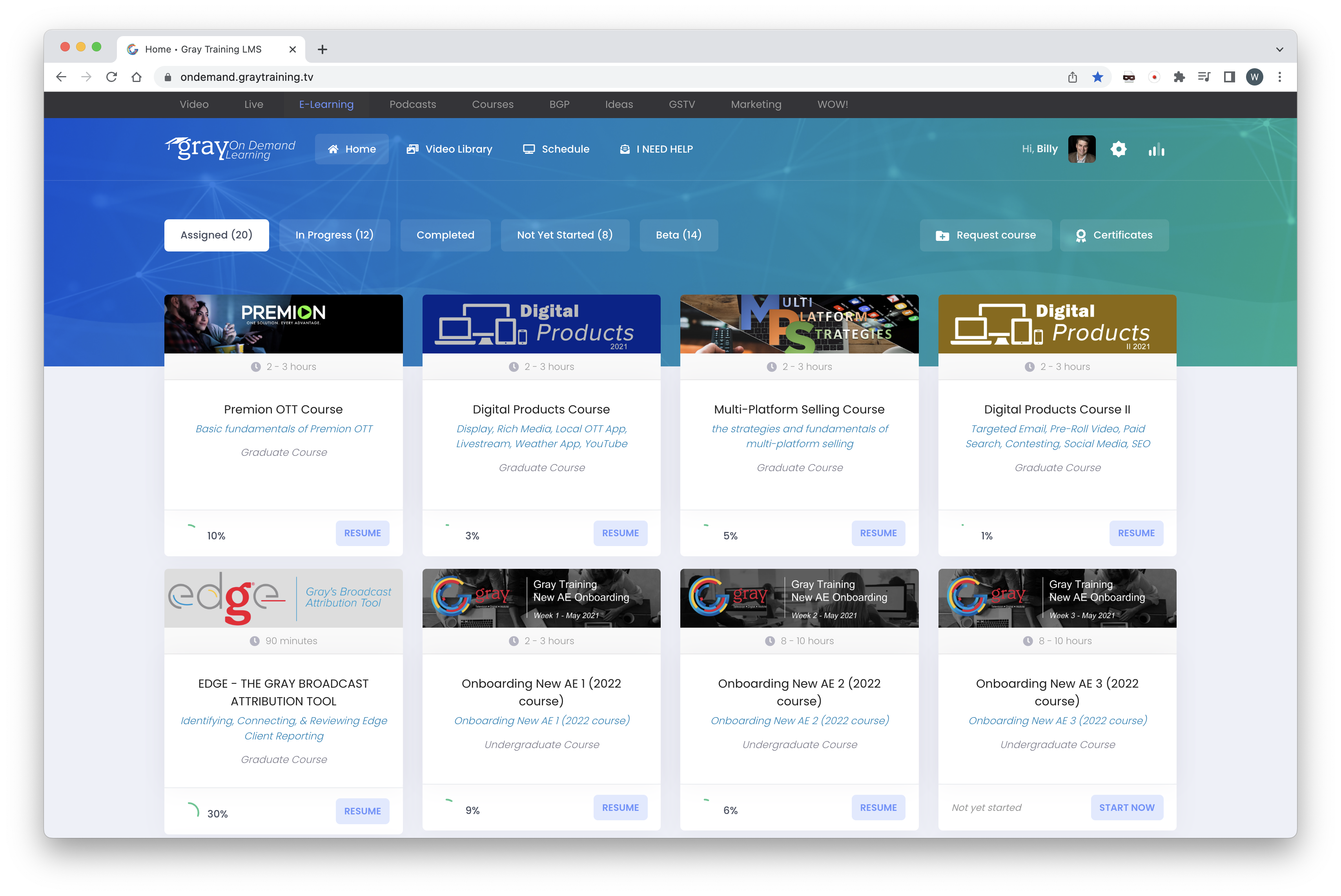
Task: Switch to the Not Yet Started (8) tab
Action: [565, 235]
